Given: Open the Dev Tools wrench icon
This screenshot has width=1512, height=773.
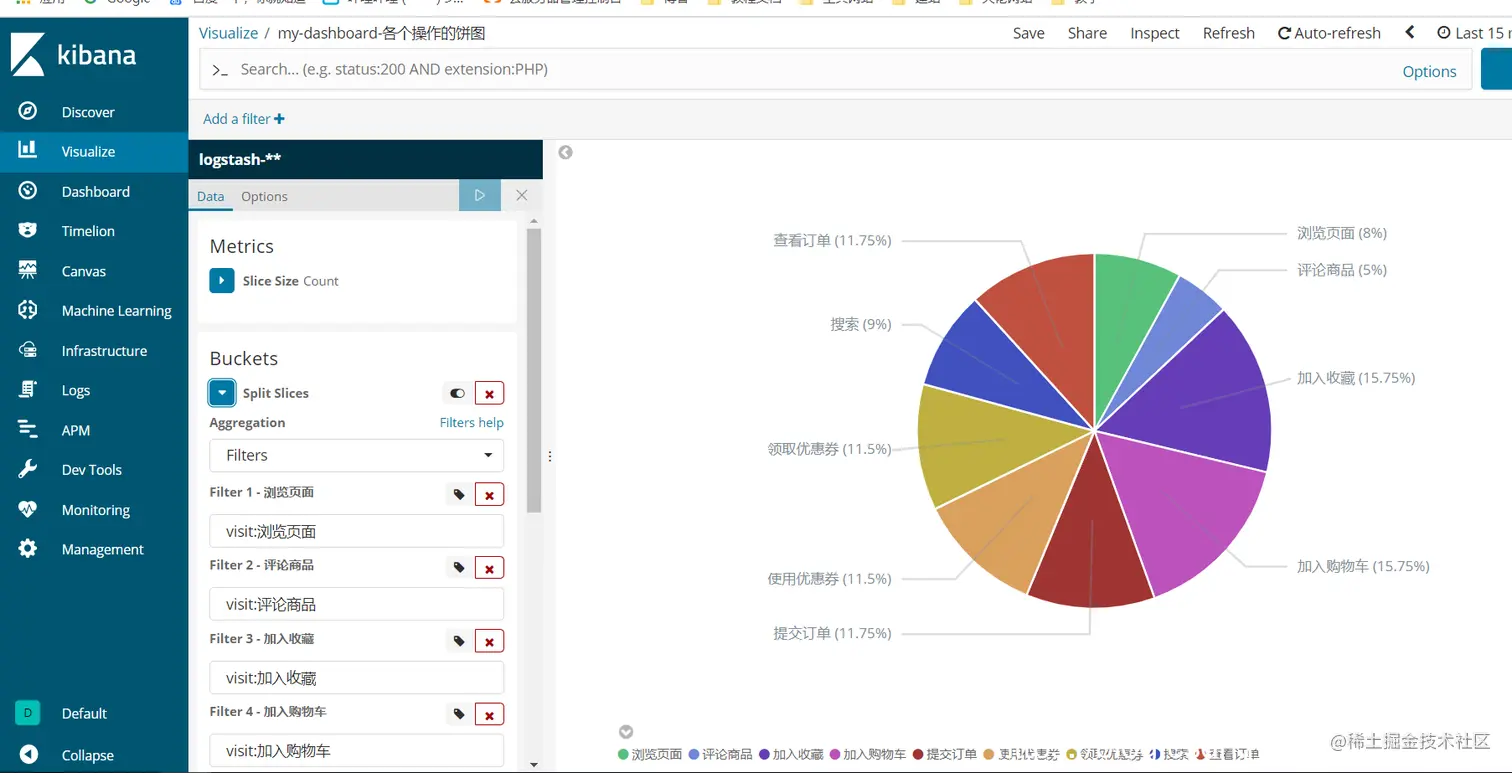Looking at the screenshot, I should [x=28, y=469].
